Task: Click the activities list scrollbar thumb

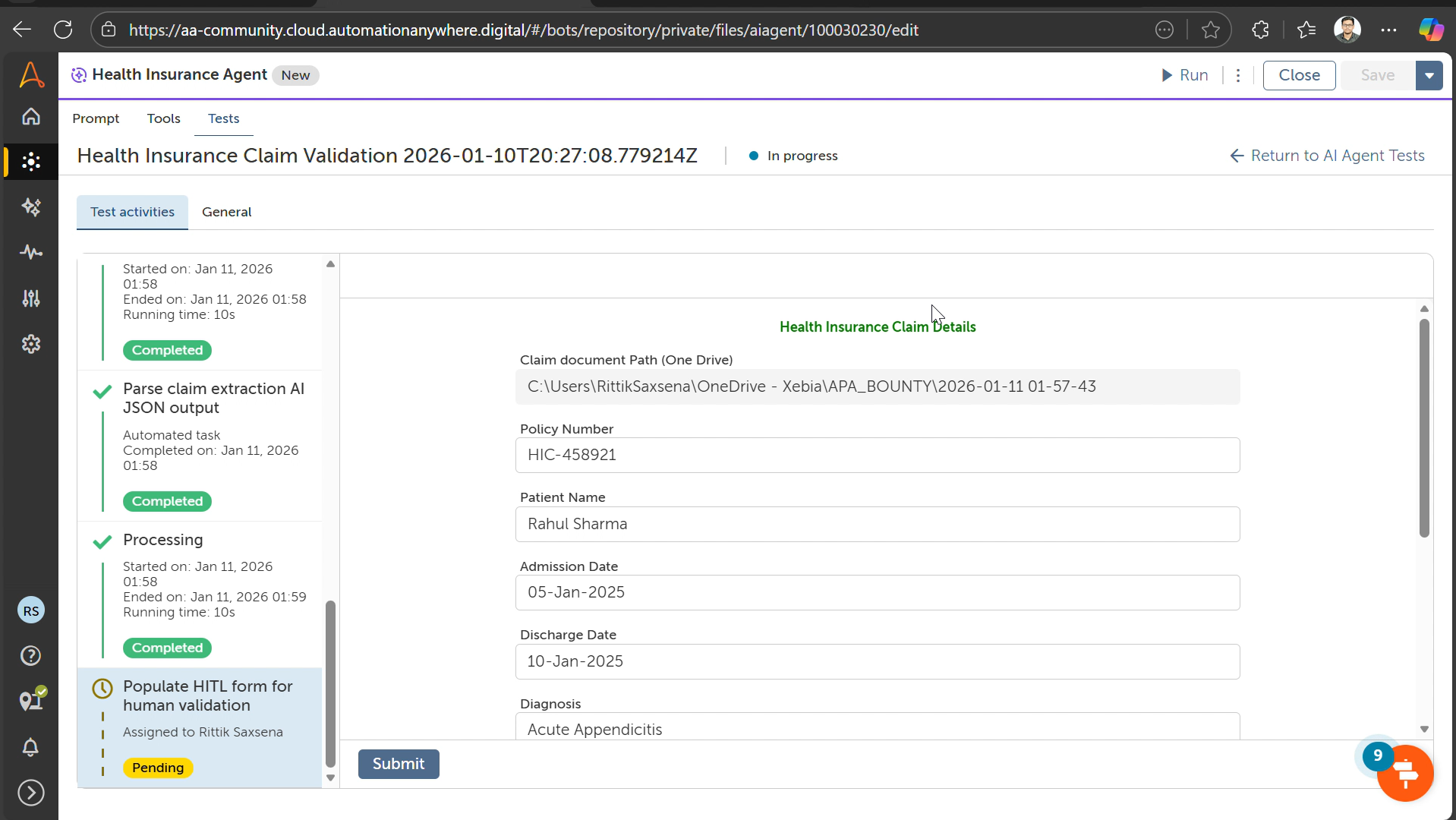Action: pyautogui.click(x=330, y=683)
